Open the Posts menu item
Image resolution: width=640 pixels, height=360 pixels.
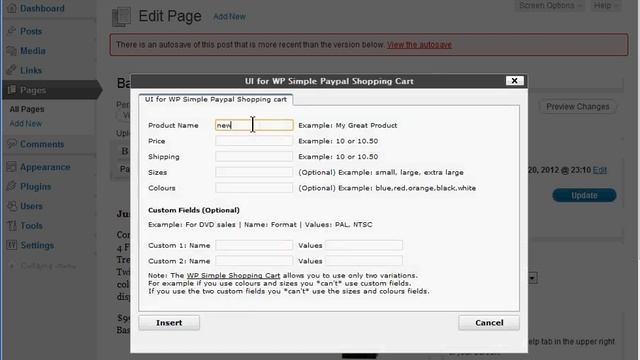coord(31,31)
